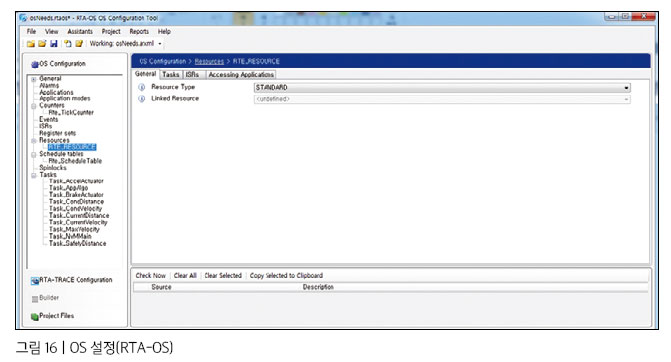
Task: Click the blue save disk icon
Action: (x=54, y=44)
